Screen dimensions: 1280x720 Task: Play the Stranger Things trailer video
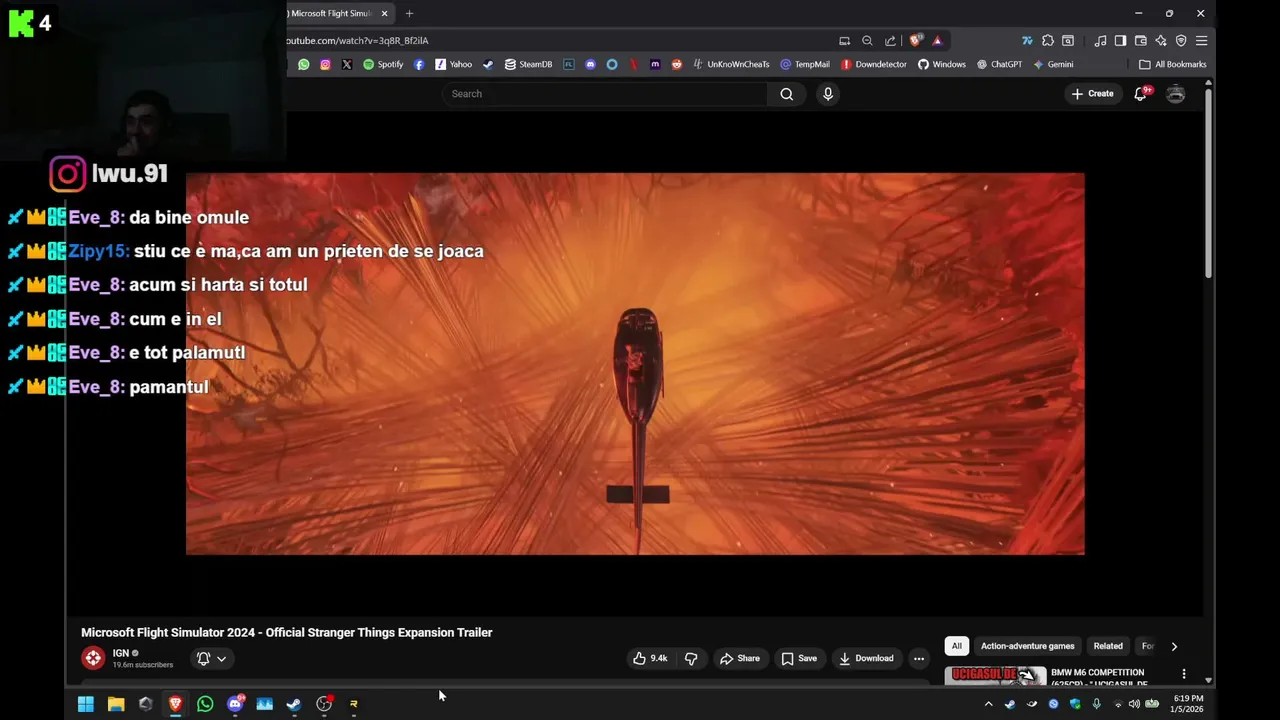(635, 364)
